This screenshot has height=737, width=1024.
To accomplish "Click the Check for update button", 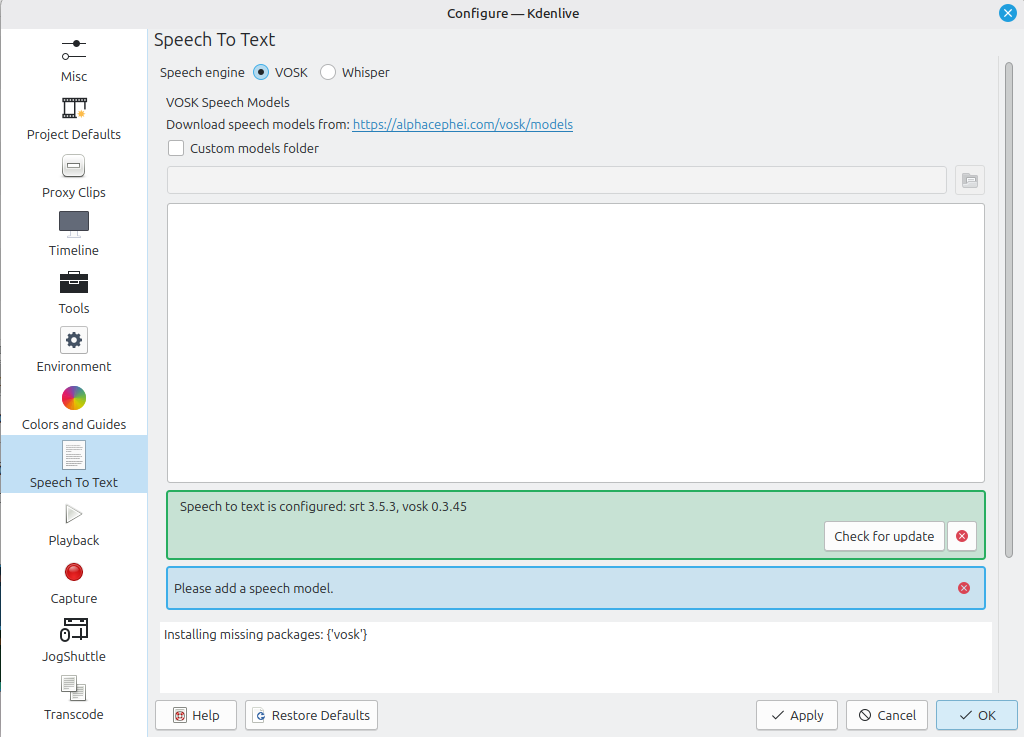I will [x=884, y=536].
